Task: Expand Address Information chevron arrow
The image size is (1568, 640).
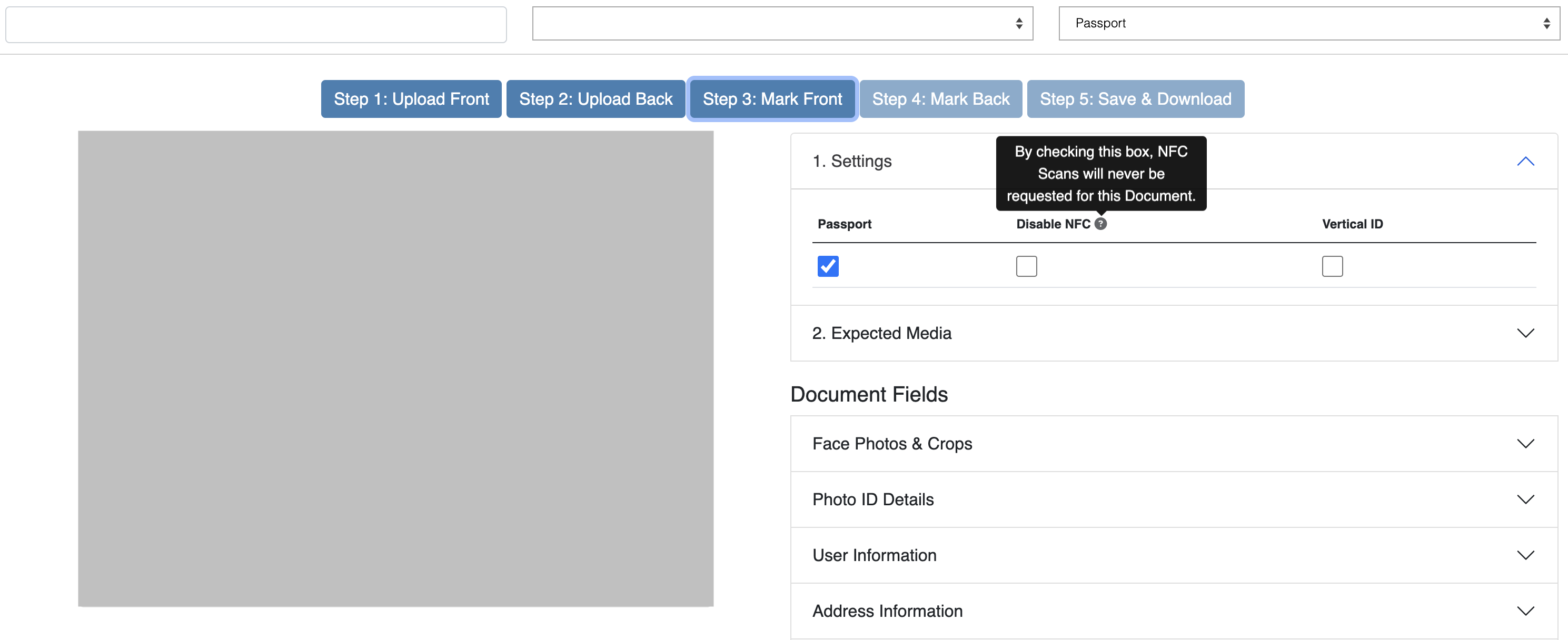Action: click(x=1525, y=611)
